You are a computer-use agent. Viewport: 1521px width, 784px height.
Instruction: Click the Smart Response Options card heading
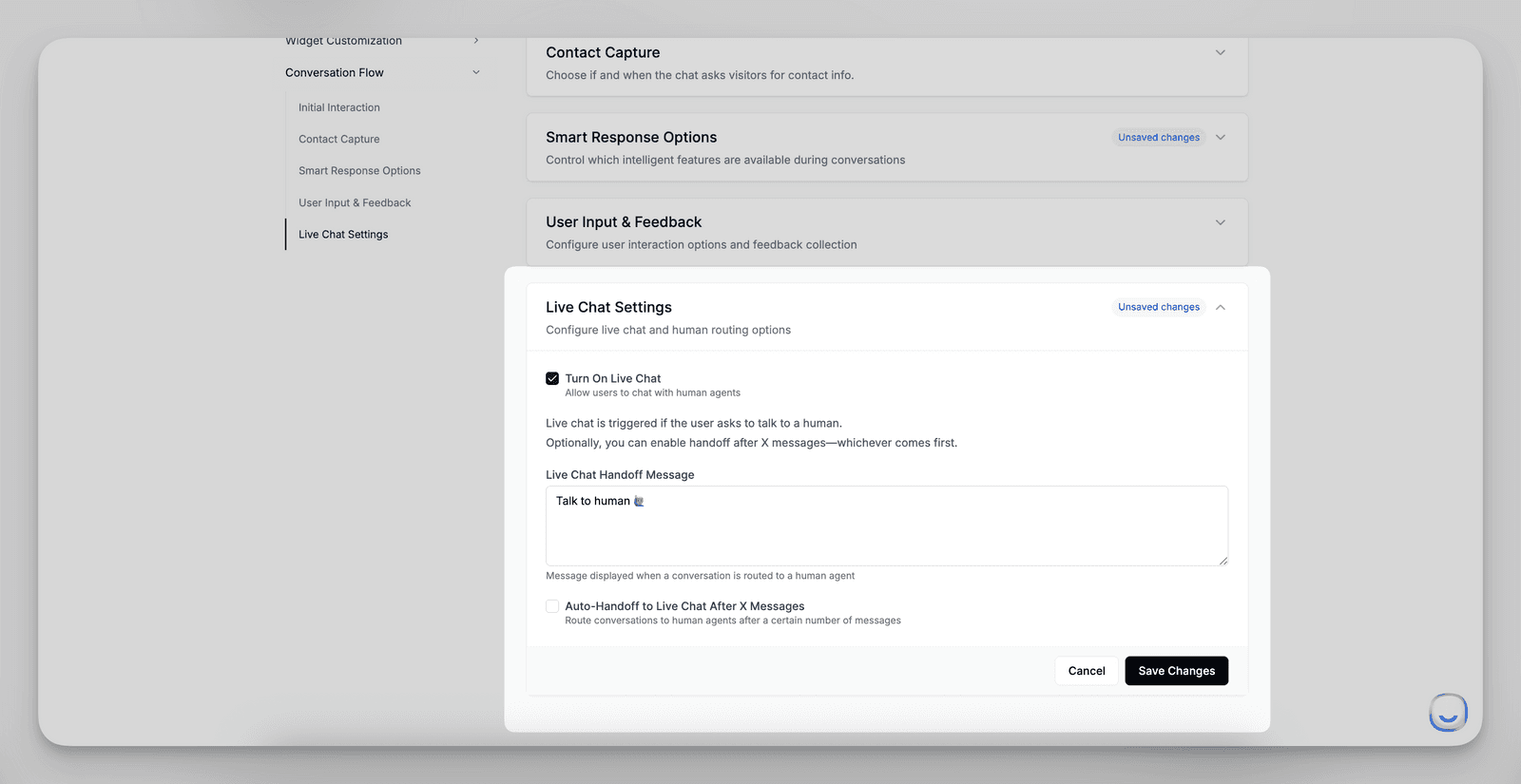click(631, 137)
